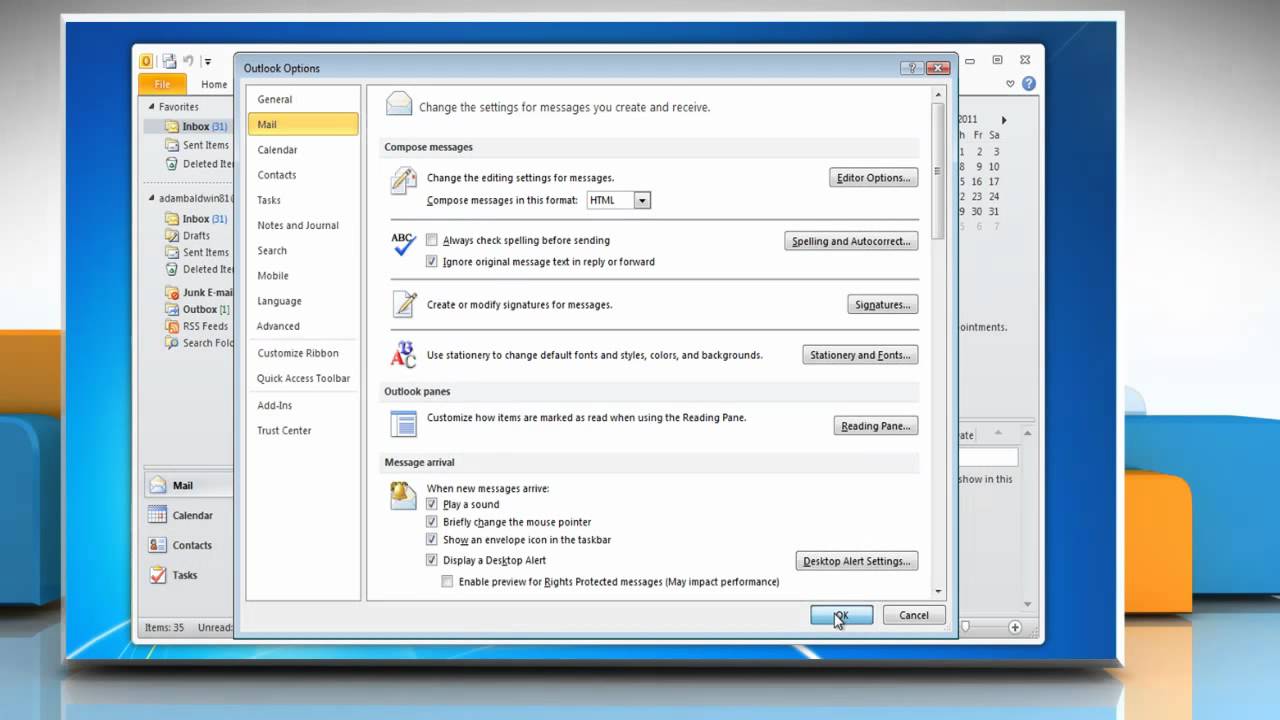Click Desktop Alert Settings button
Screen dimensions: 1280x720
point(857,561)
